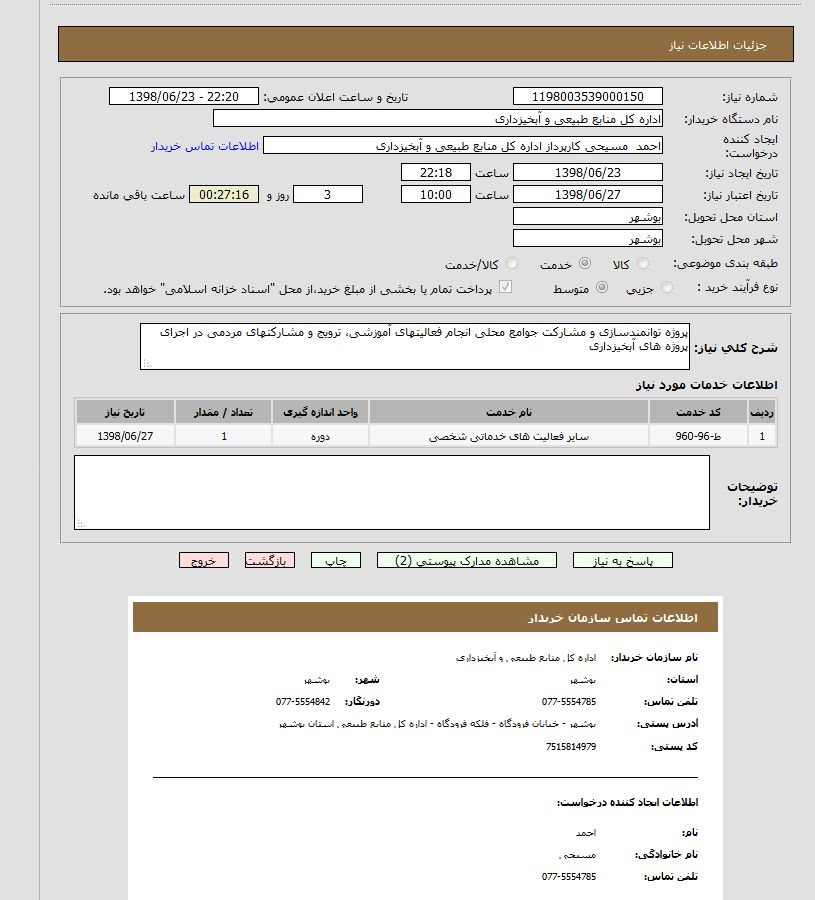Click the خروج exit button
This screenshot has height=900, width=815.
coord(203,560)
